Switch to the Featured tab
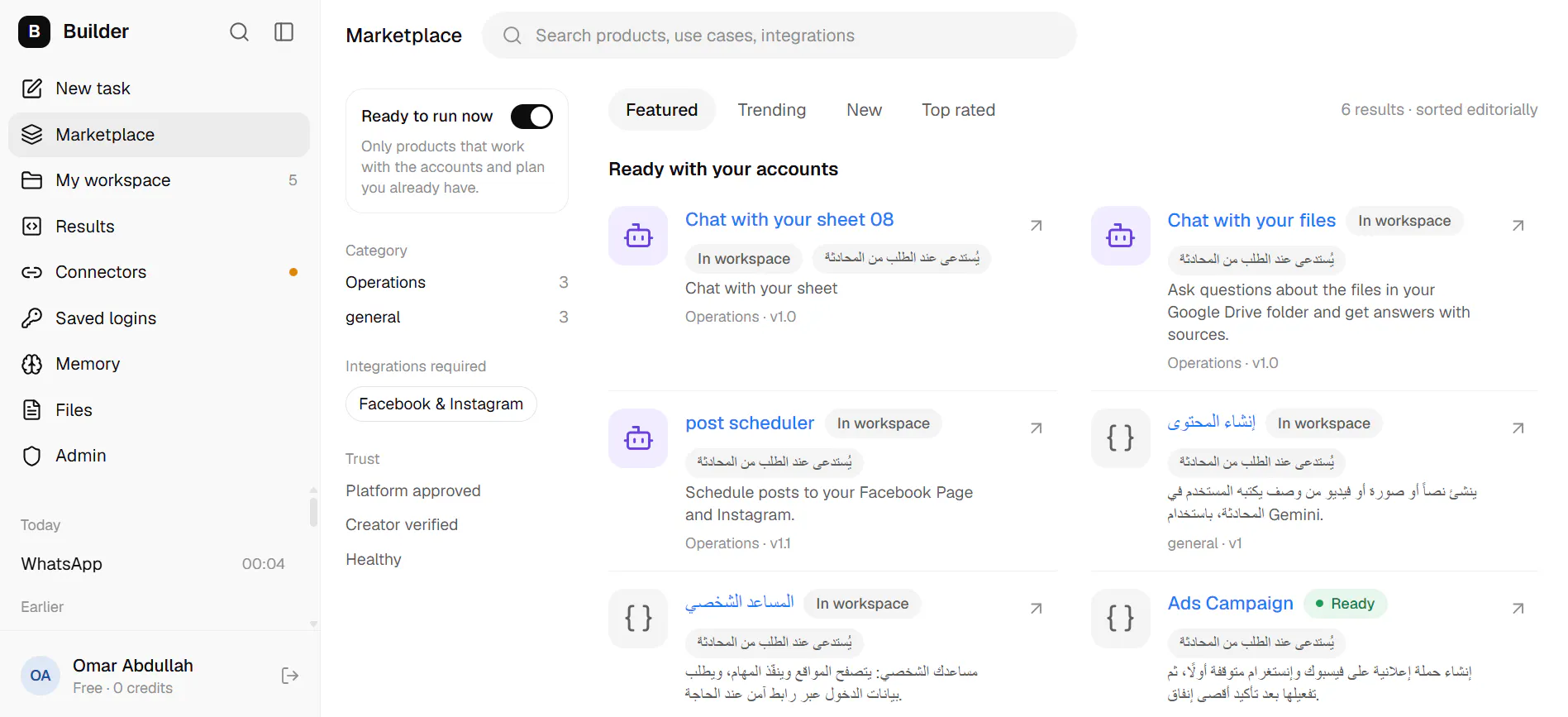1568x717 pixels. coord(662,110)
